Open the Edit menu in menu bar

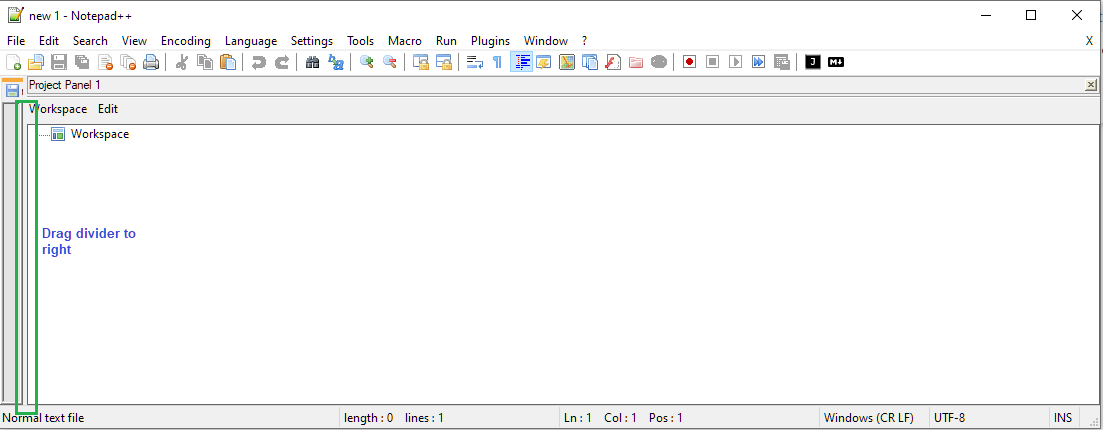(x=49, y=41)
